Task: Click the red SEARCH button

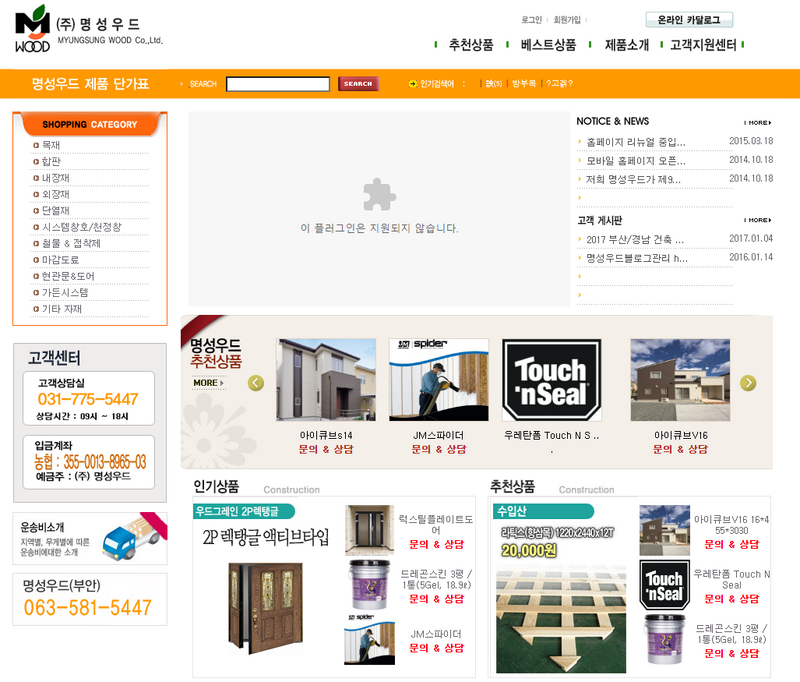Action: click(358, 84)
